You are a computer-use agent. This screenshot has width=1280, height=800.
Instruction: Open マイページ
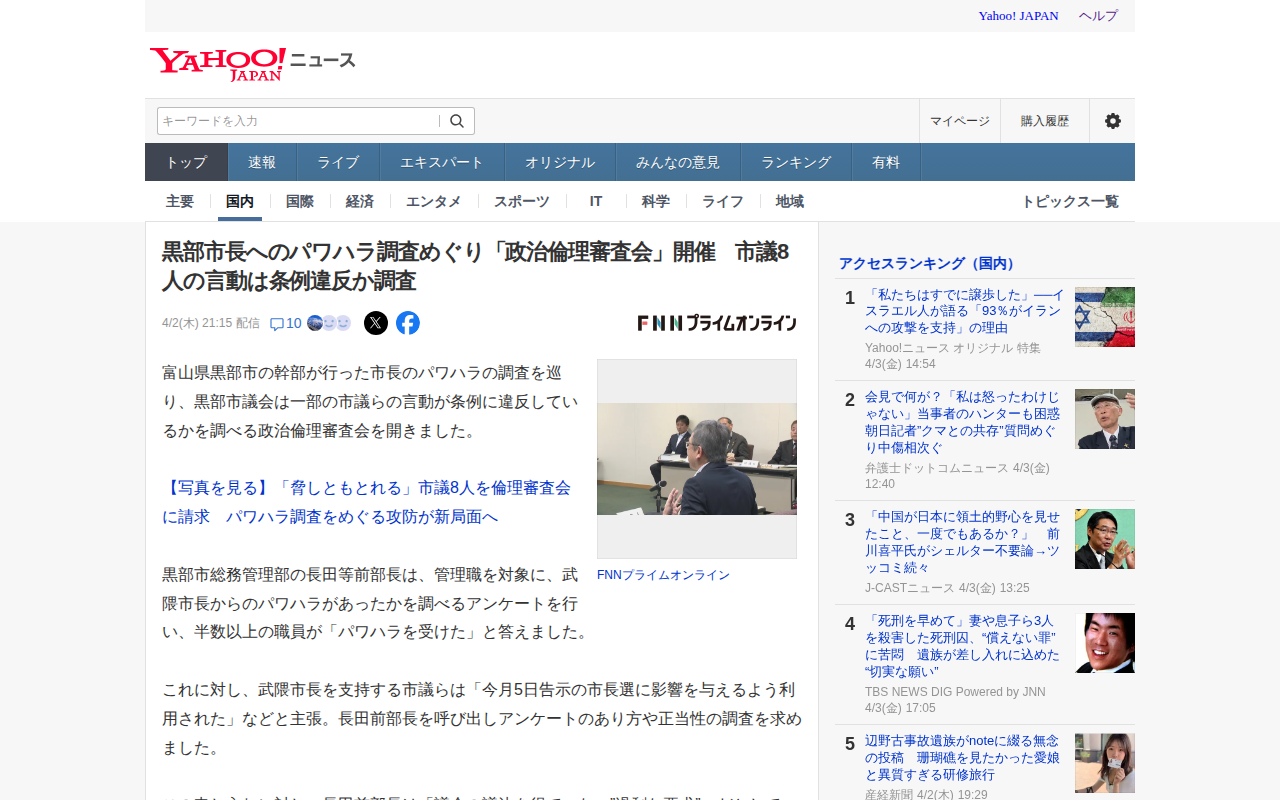coord(960,121)
